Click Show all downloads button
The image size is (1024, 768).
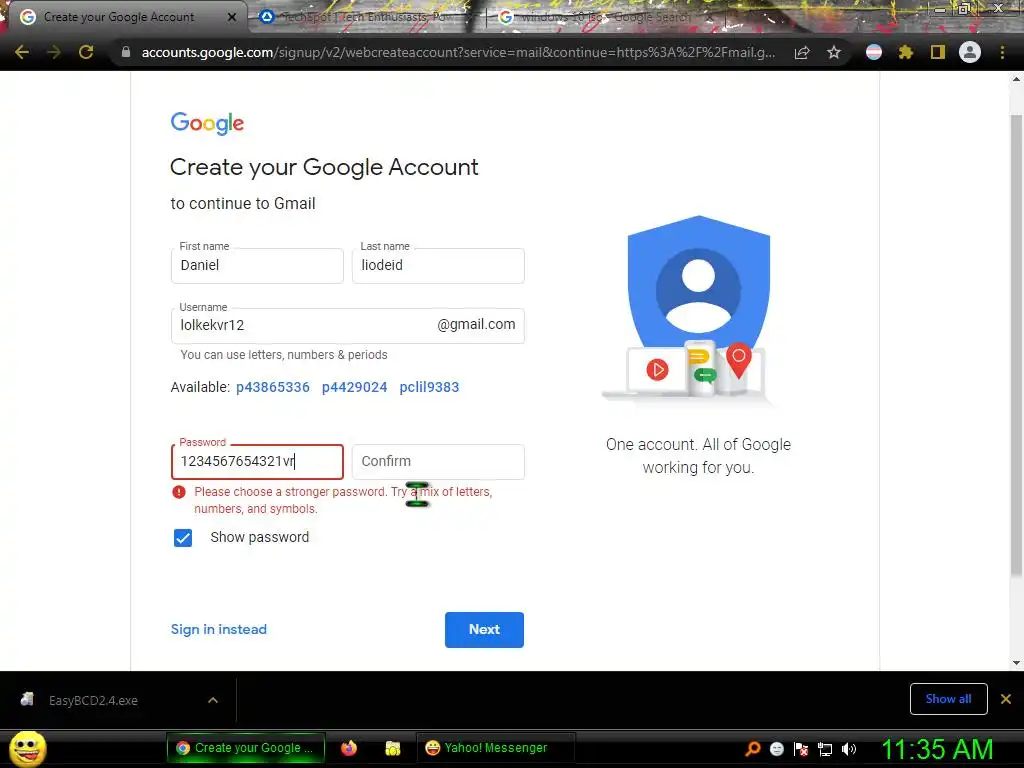[948, 699]
